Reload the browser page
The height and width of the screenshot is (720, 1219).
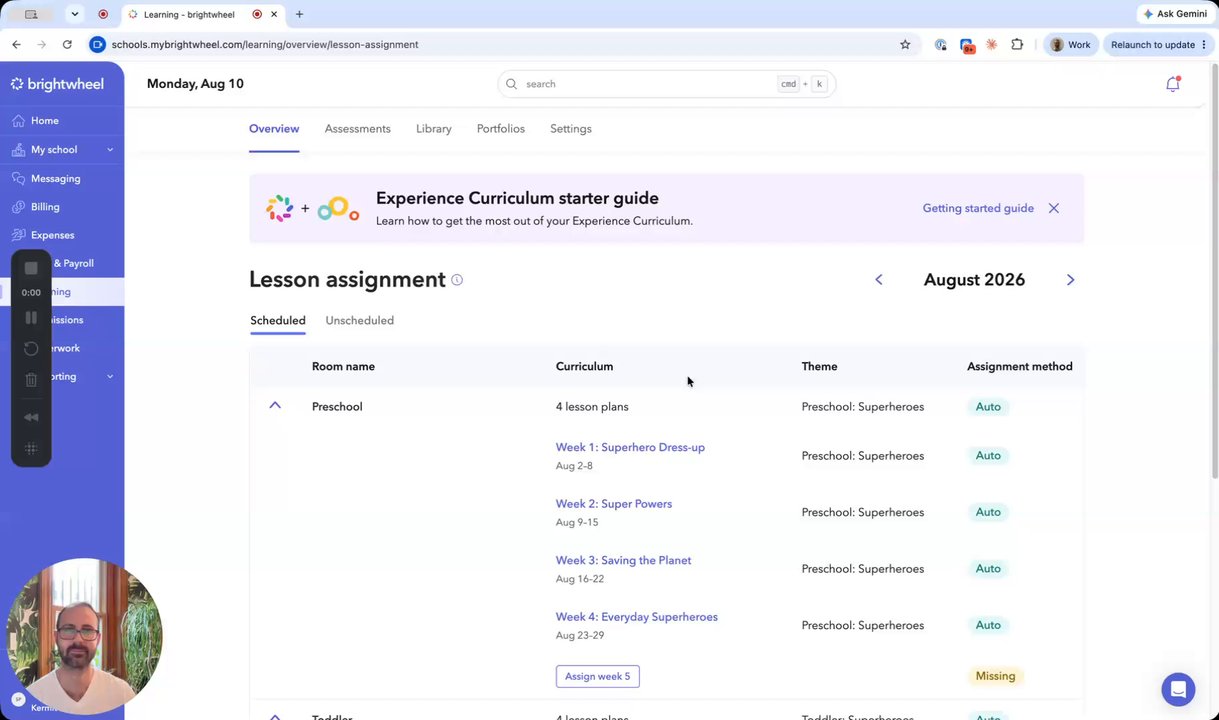tap(67, 44)
